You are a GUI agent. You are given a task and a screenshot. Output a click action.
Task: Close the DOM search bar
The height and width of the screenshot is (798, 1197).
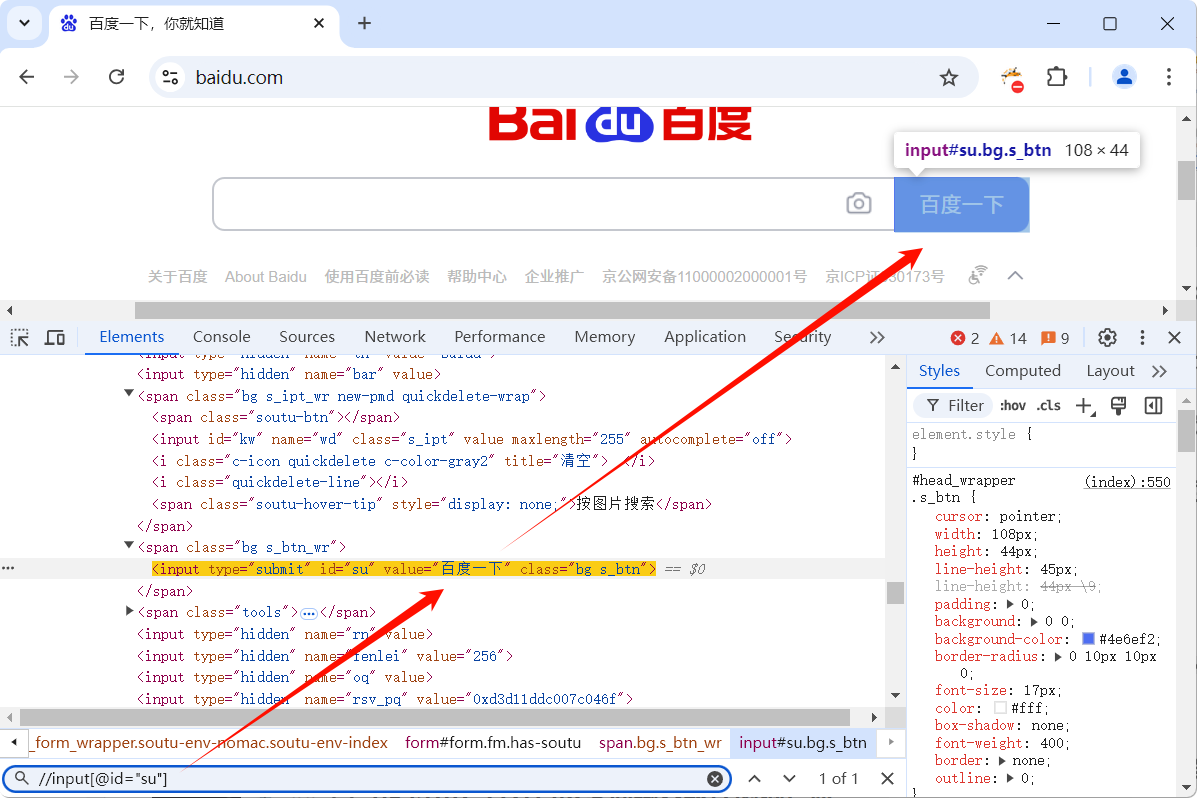tap(887, 779)
